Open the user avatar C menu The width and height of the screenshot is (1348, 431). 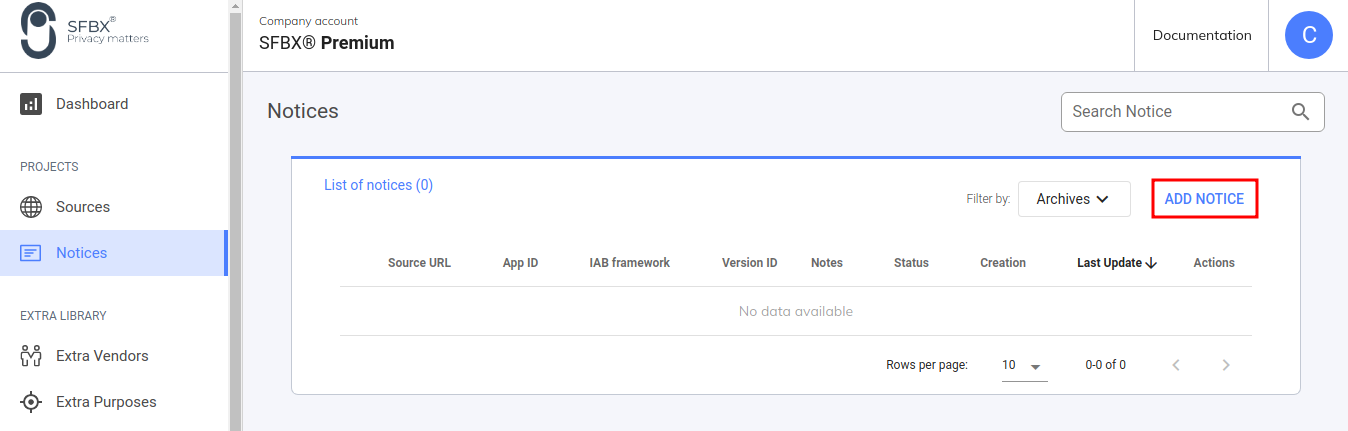coord(1308,36)
